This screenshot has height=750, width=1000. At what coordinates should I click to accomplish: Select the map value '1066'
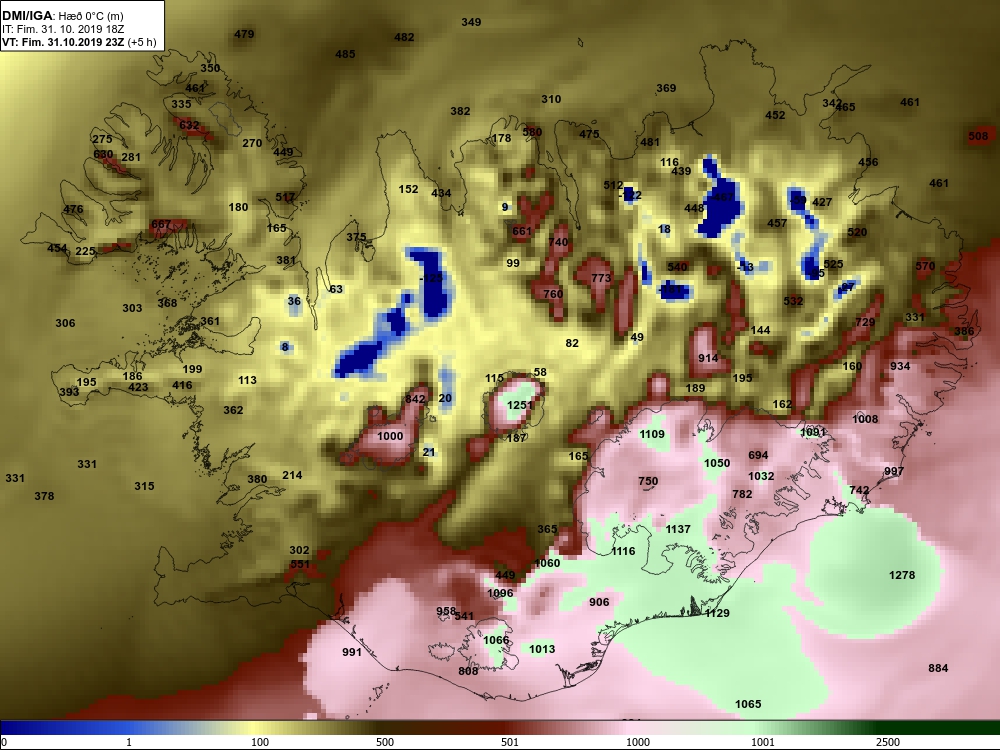(496, 640)
